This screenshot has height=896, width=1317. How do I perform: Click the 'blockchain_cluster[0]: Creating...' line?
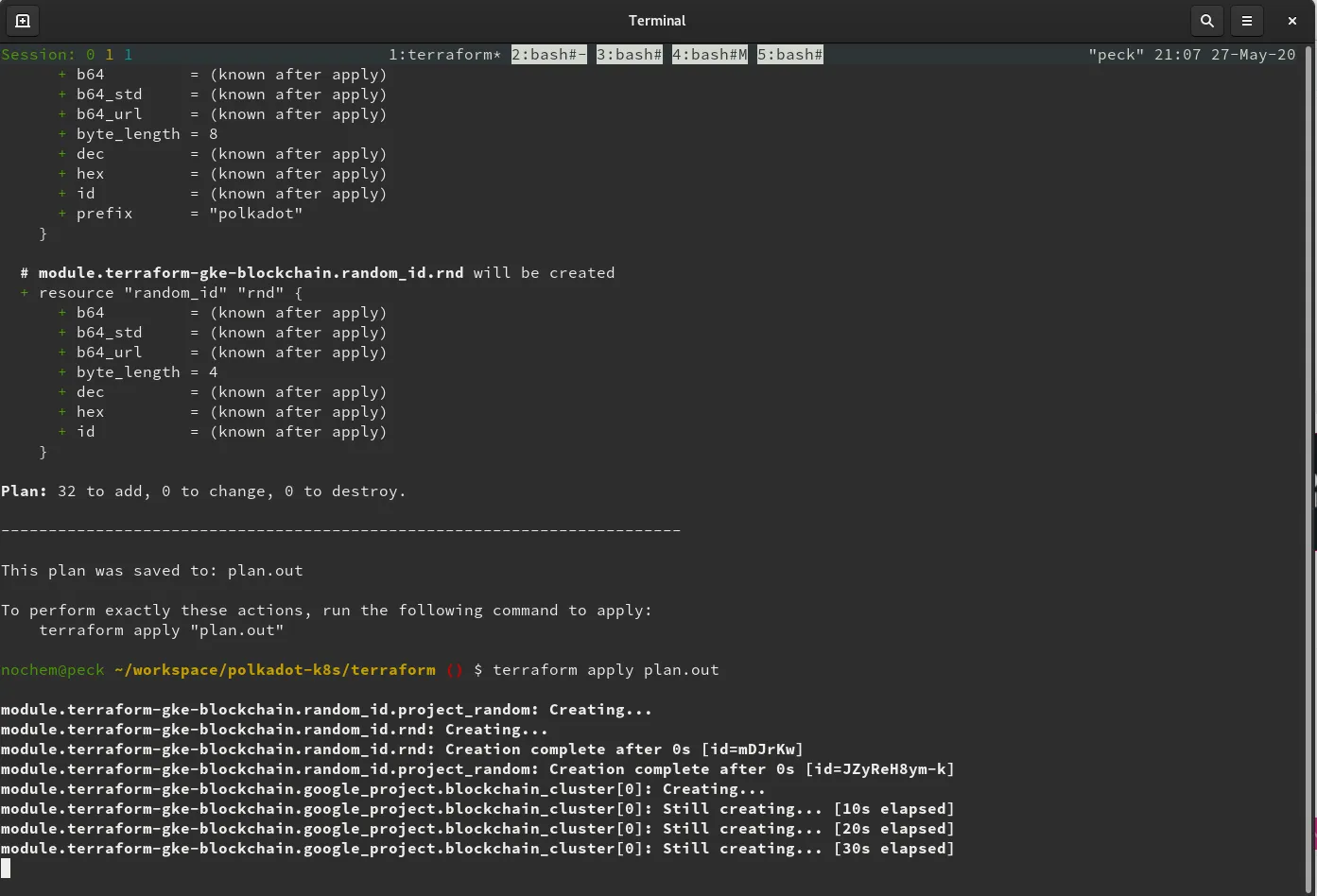[x=384, y=789]
